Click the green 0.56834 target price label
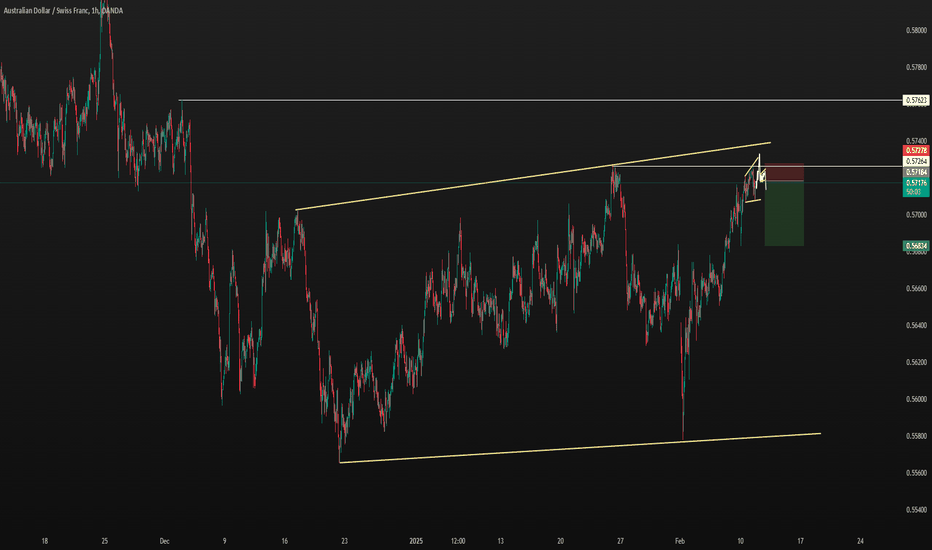The width and height of the screenshot is (932, 550). pos(916,246)
